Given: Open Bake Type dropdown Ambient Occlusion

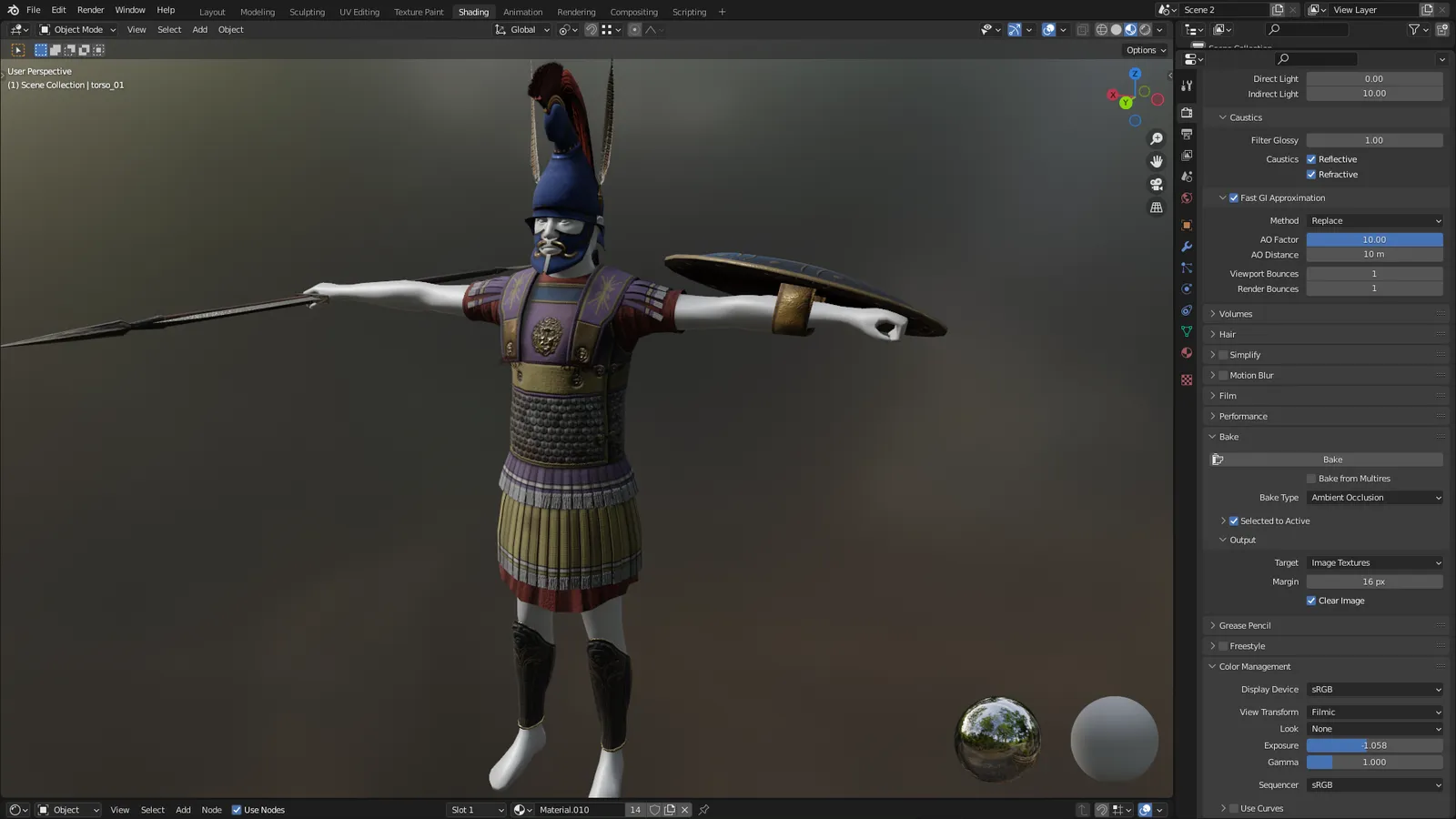Looking at the screenshot, I should (1375, 498).
